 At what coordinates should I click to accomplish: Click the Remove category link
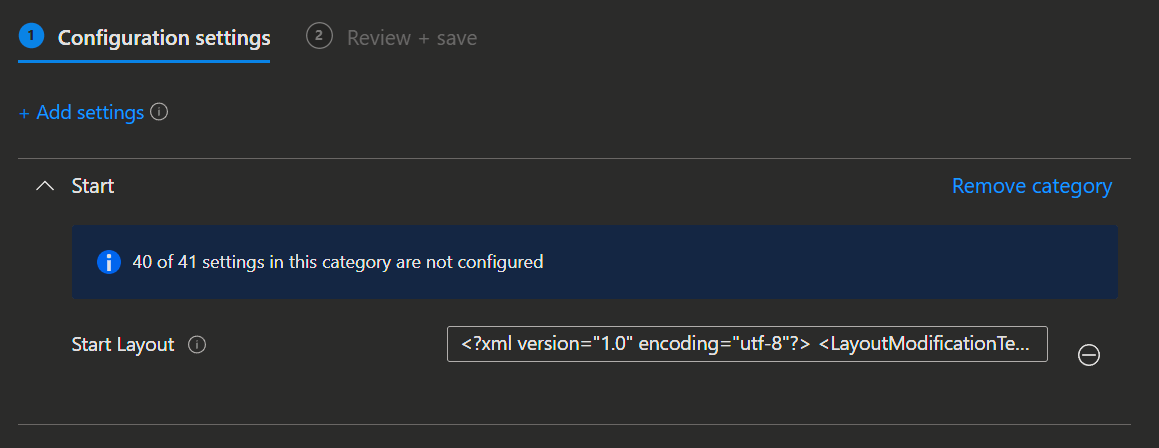[1031, 186]
